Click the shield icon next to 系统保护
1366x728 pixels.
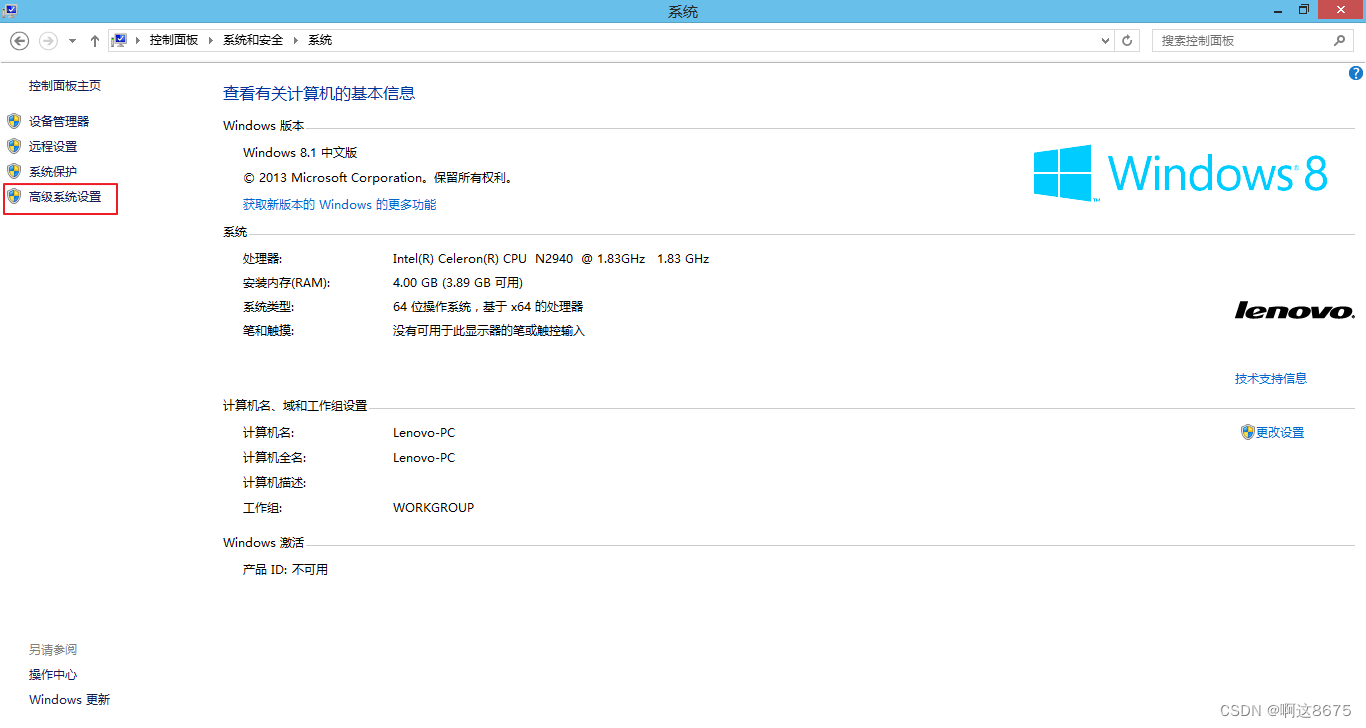pyautogui.click(x=14, y=171)
